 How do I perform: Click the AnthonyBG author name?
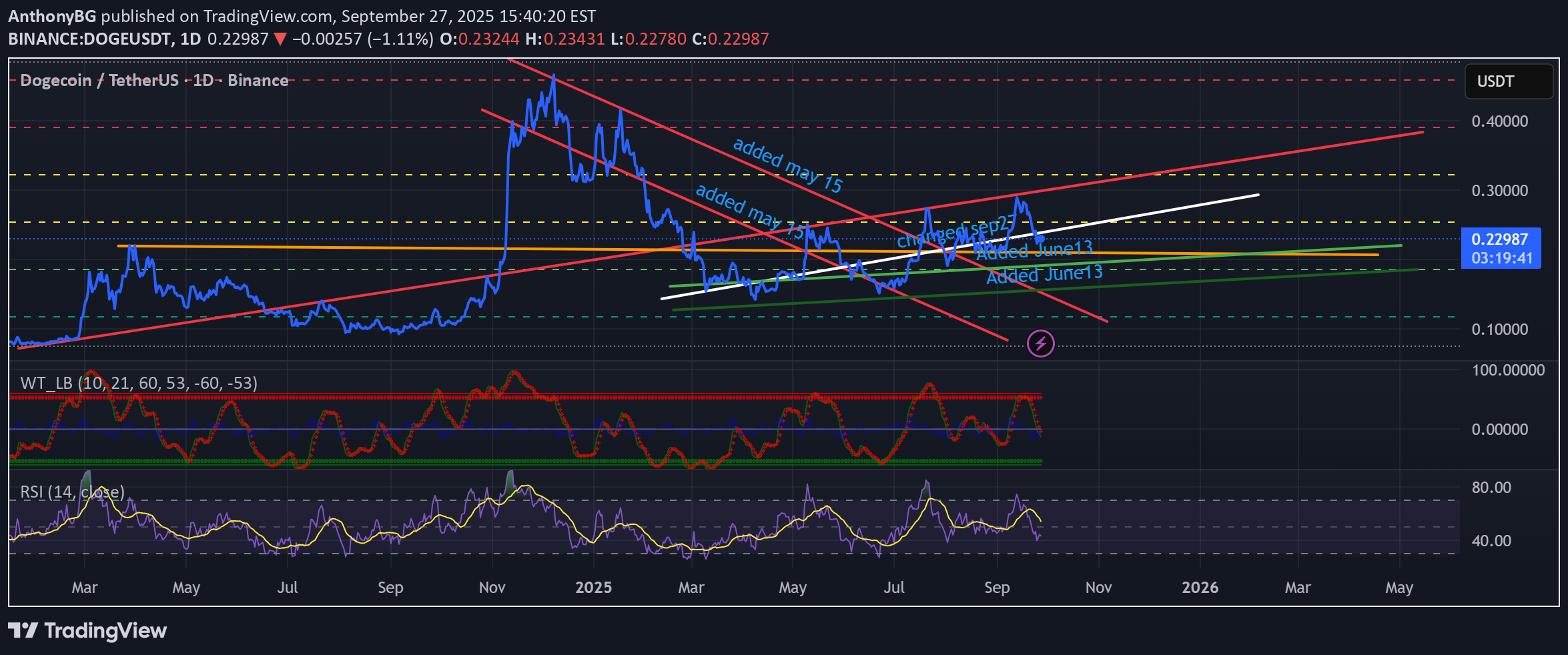point(52,16)
